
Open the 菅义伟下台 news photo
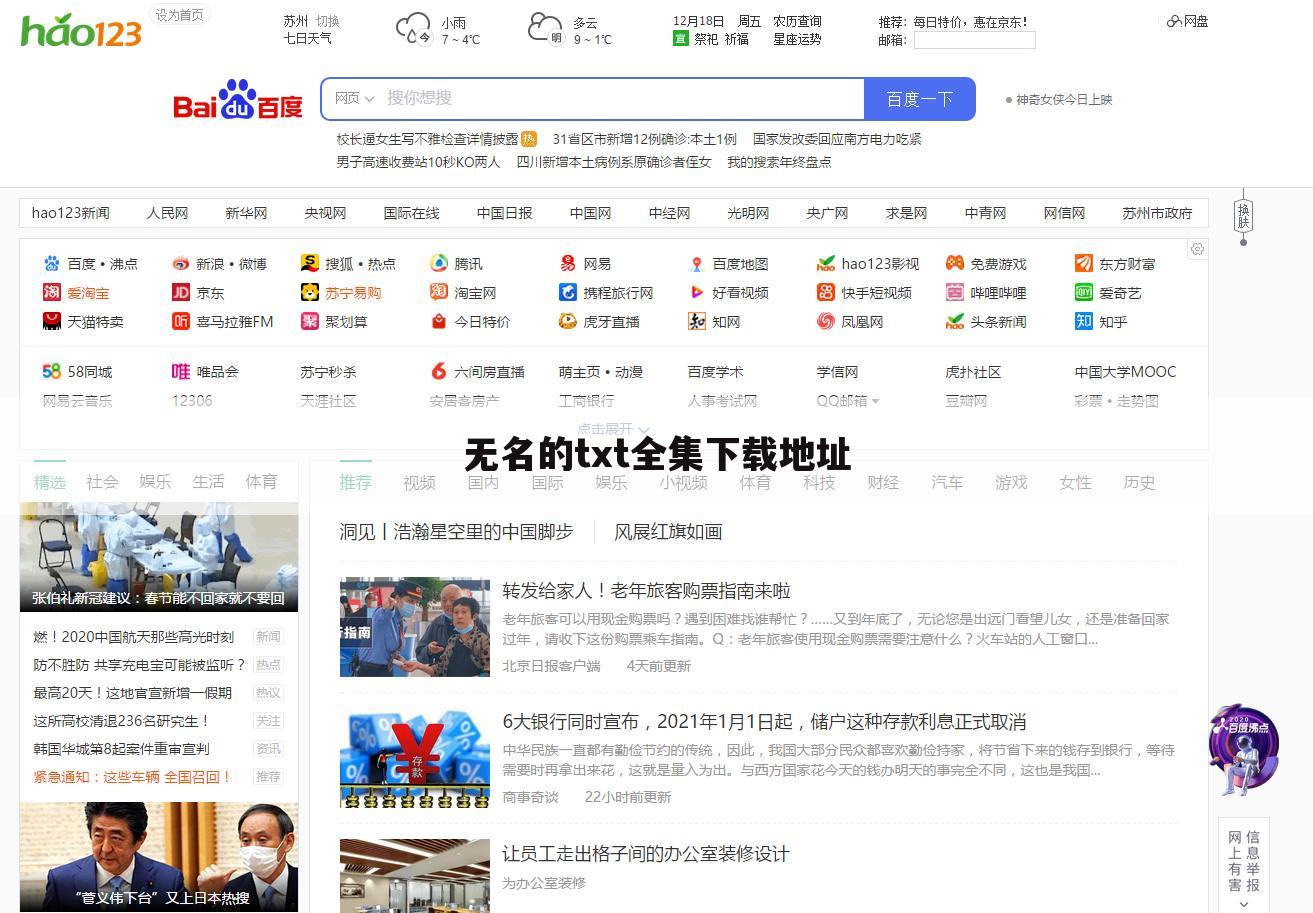tap(159, 857)
